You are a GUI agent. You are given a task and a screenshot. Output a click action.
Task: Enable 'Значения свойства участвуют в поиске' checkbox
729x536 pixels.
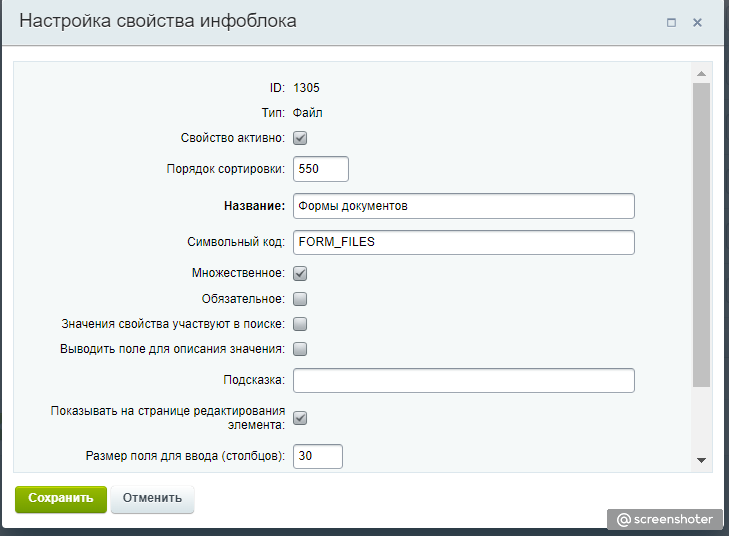coord(300,324)
